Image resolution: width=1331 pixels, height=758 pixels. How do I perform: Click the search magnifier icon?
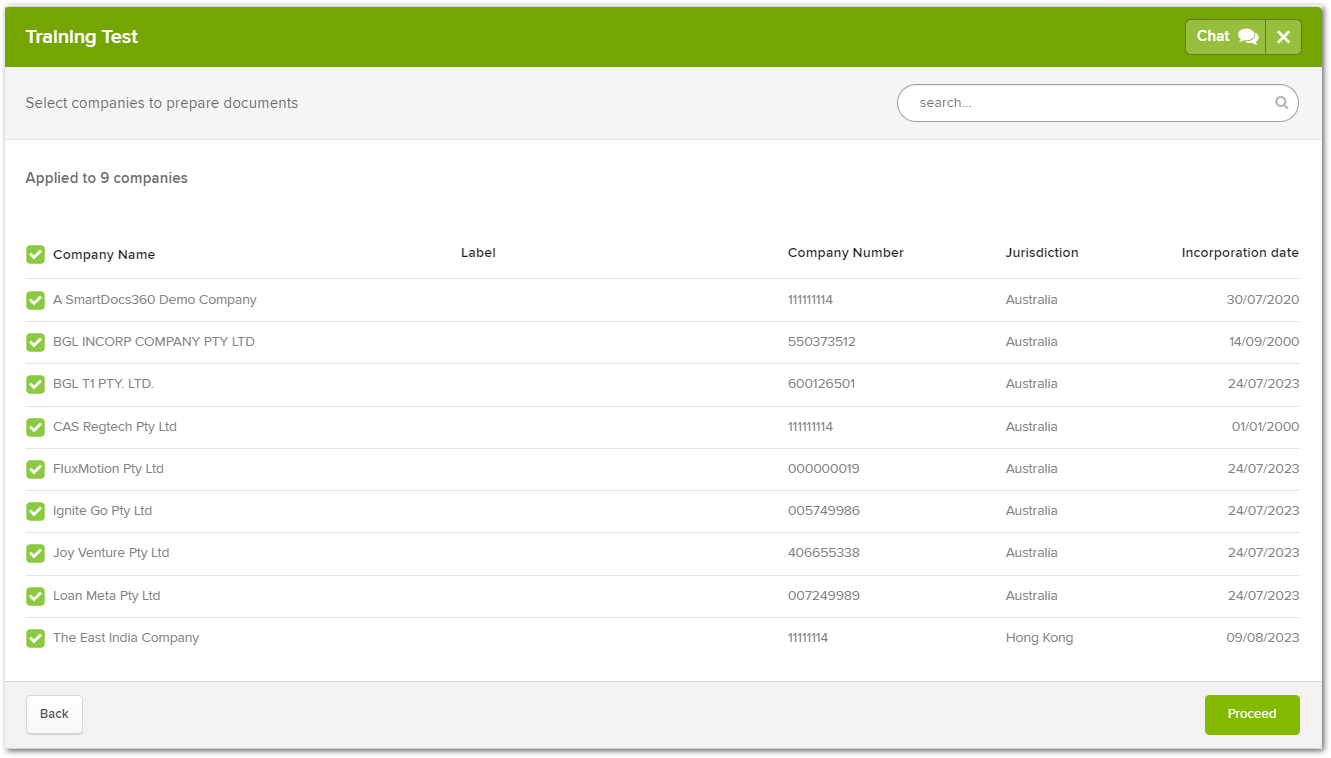[1281, 102]
